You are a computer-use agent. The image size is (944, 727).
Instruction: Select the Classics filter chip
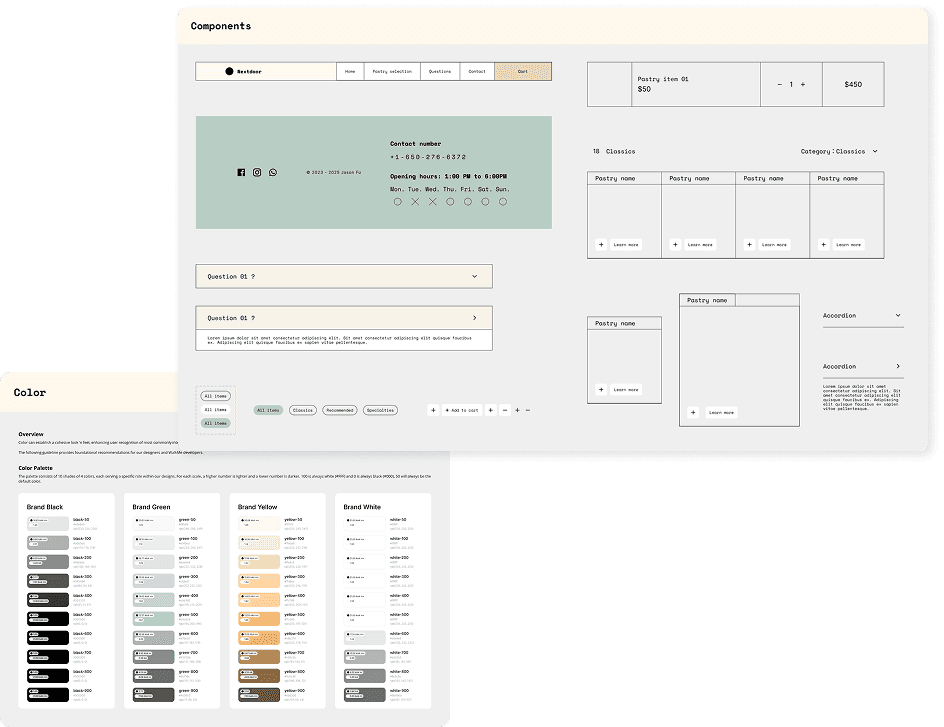pos(303,410)
